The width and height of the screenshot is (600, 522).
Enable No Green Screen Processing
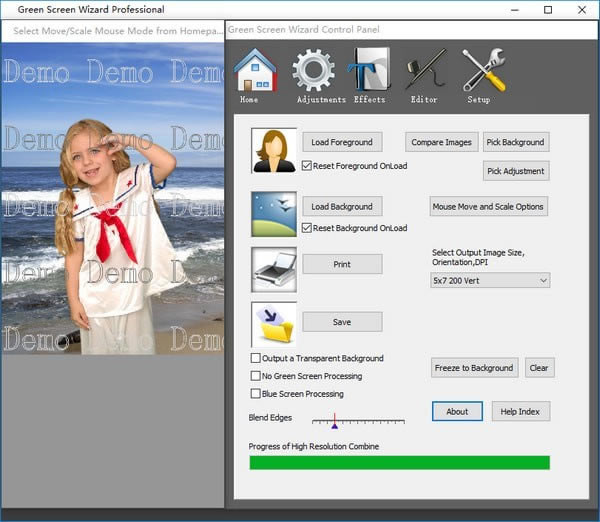pyautogui.click(x=256, y=376)
